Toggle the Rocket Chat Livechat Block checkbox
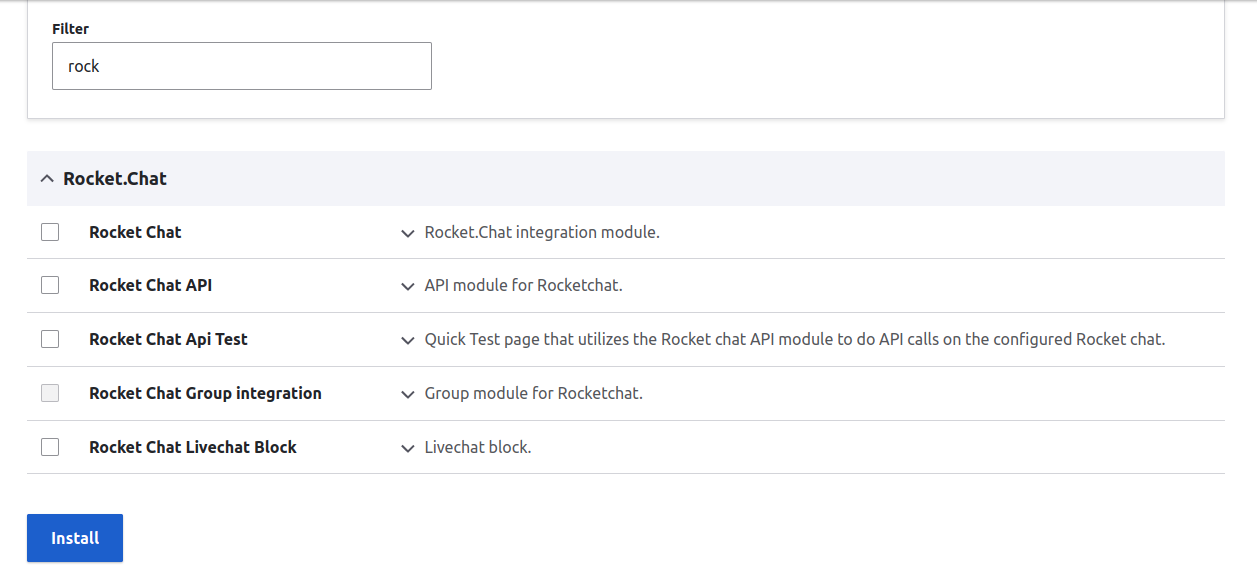This screenshot has width=1257, height=583. [50, 447]
